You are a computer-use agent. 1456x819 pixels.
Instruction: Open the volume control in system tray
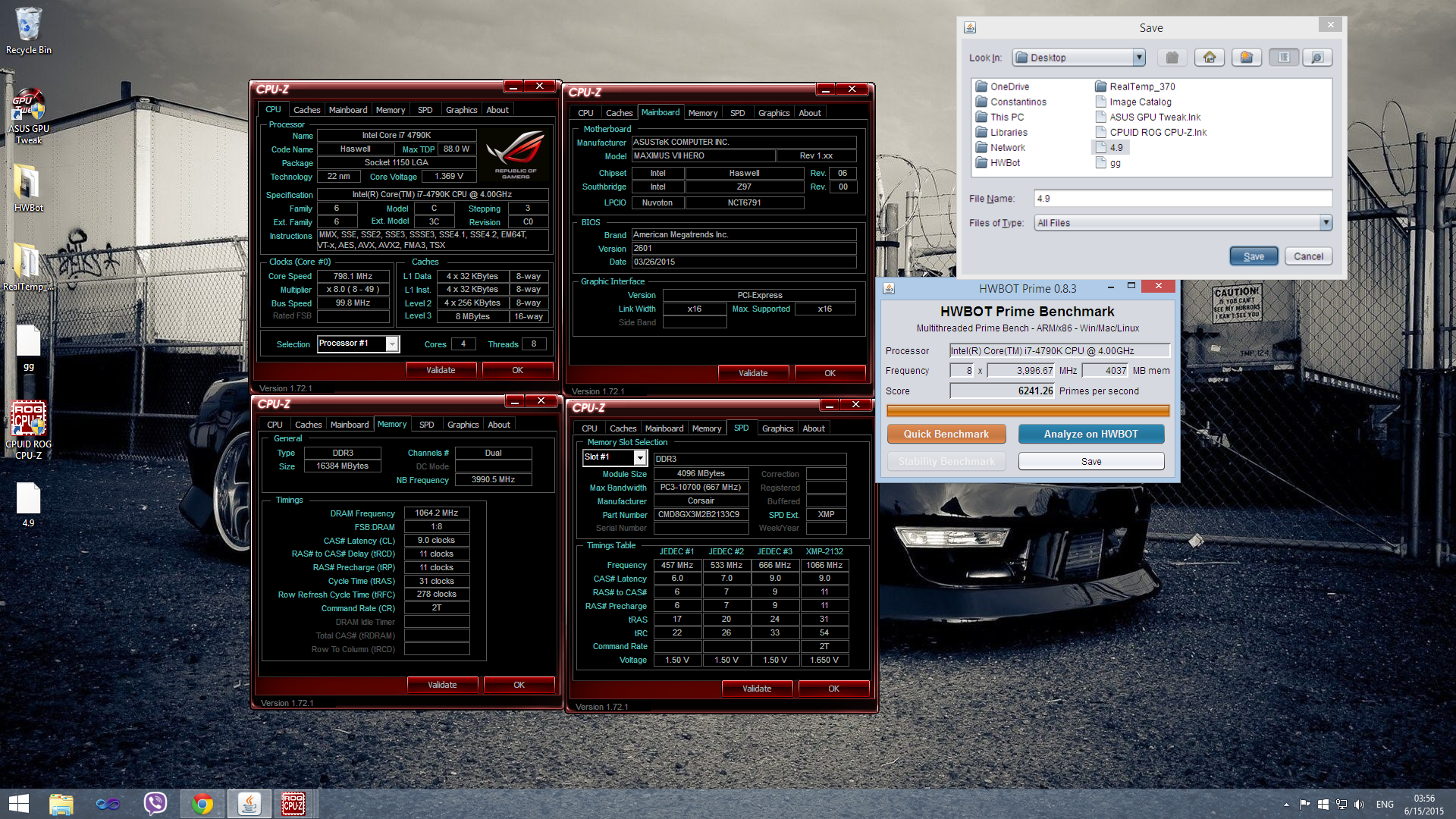click(1359, 805)
